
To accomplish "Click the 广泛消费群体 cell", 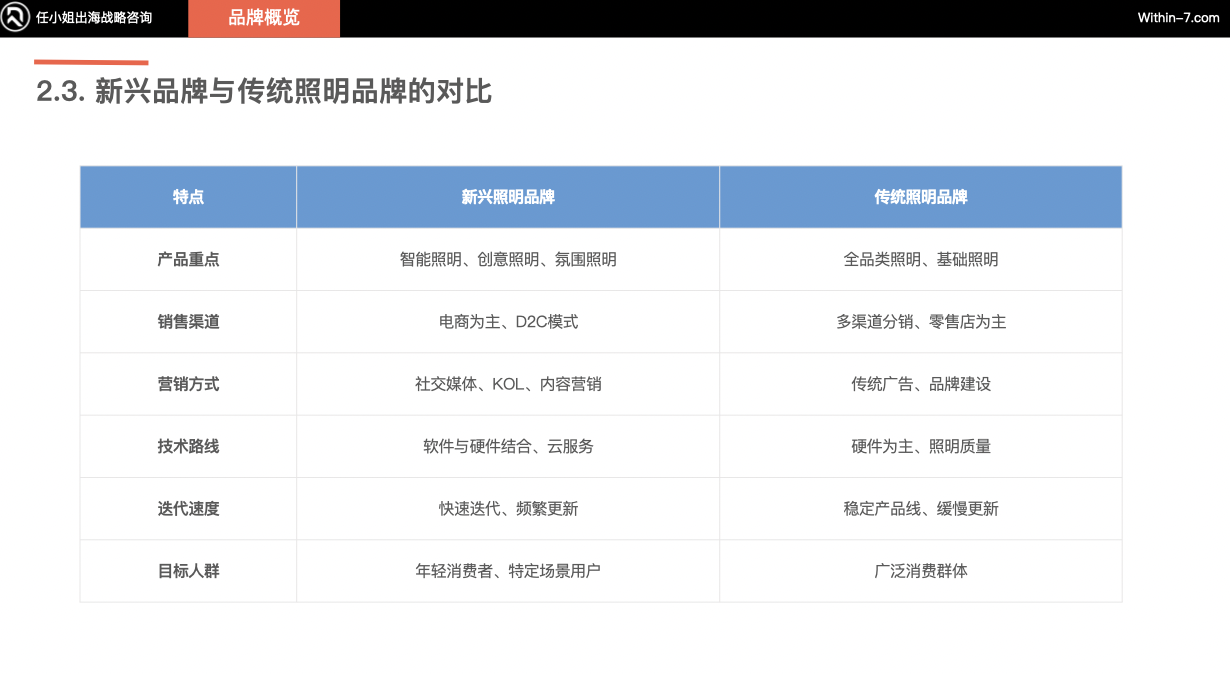I will tap(920, 570).
